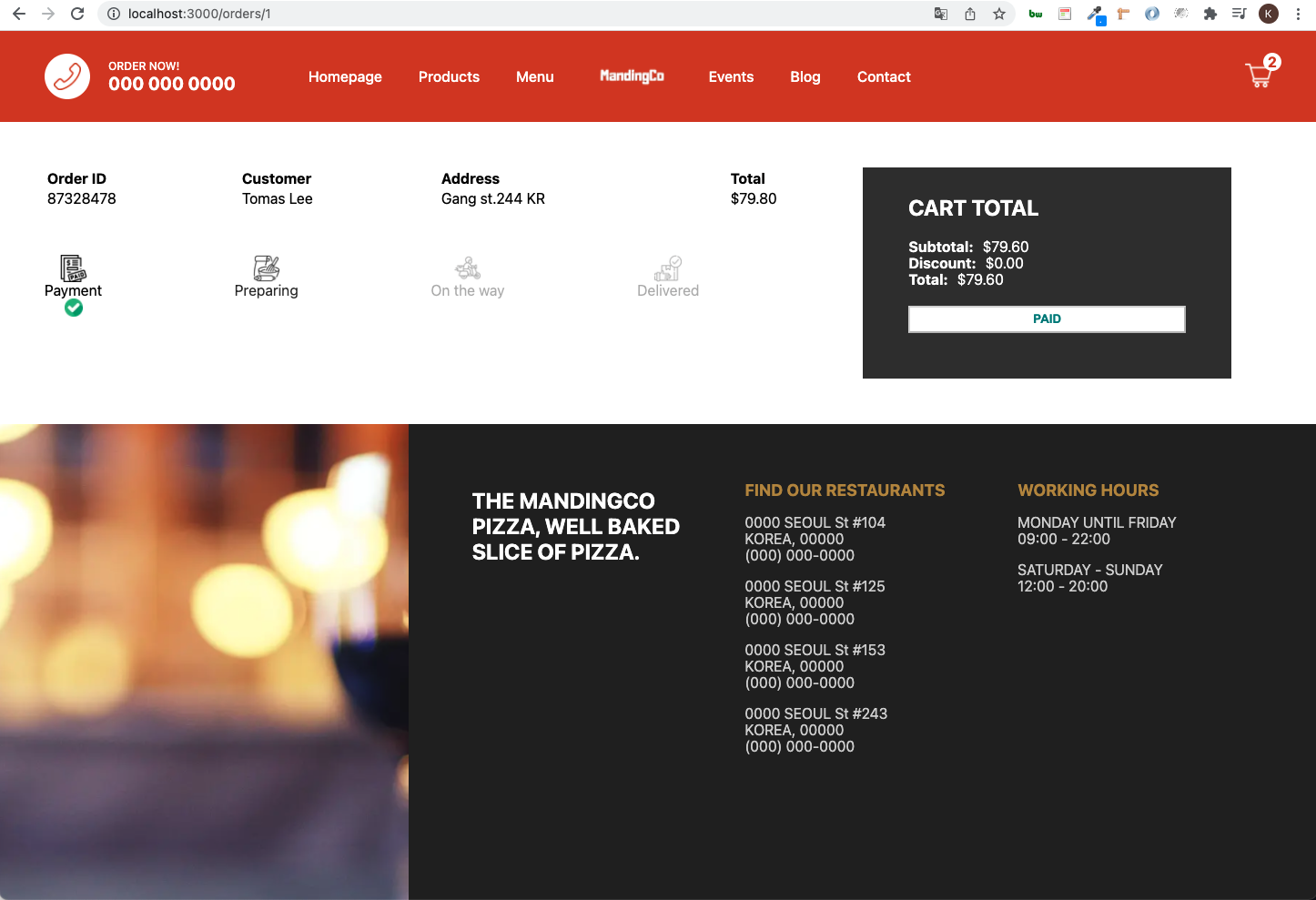
Task: Click the Payment status icon
Action: pos(73,268)
